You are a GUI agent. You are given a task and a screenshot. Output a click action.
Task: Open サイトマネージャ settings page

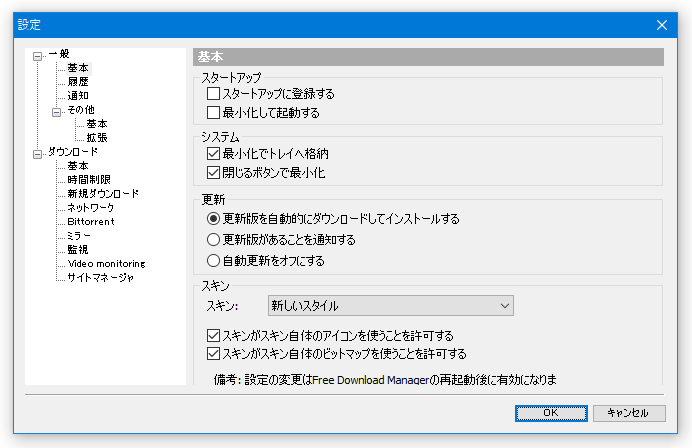(x=100, y=278)
